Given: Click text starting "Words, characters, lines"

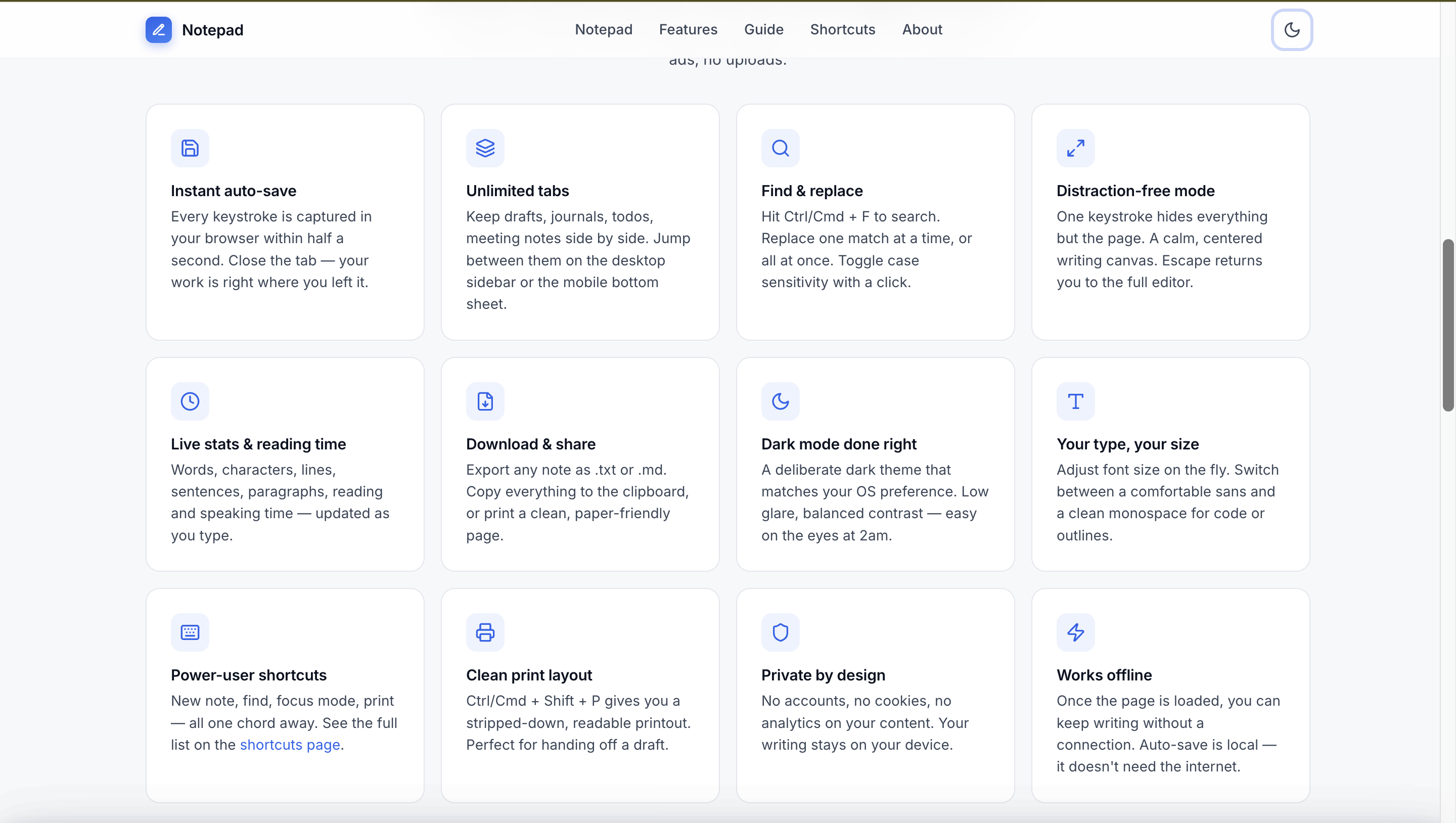Looking at the screenshot, I should pos(281,502).
